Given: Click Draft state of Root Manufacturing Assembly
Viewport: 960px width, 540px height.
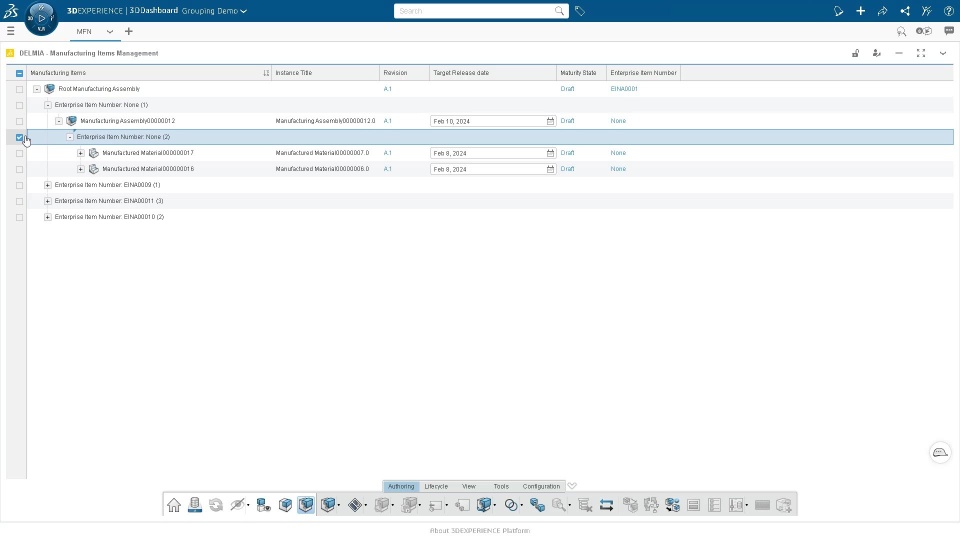Looking at the screenshot, I should coord(568,89).
